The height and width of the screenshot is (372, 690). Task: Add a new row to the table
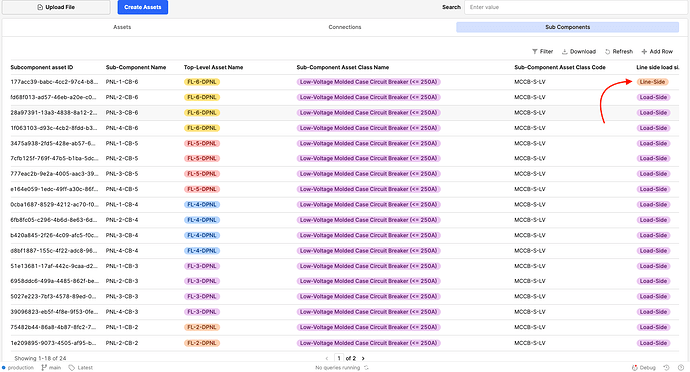[x=657, y=52]
